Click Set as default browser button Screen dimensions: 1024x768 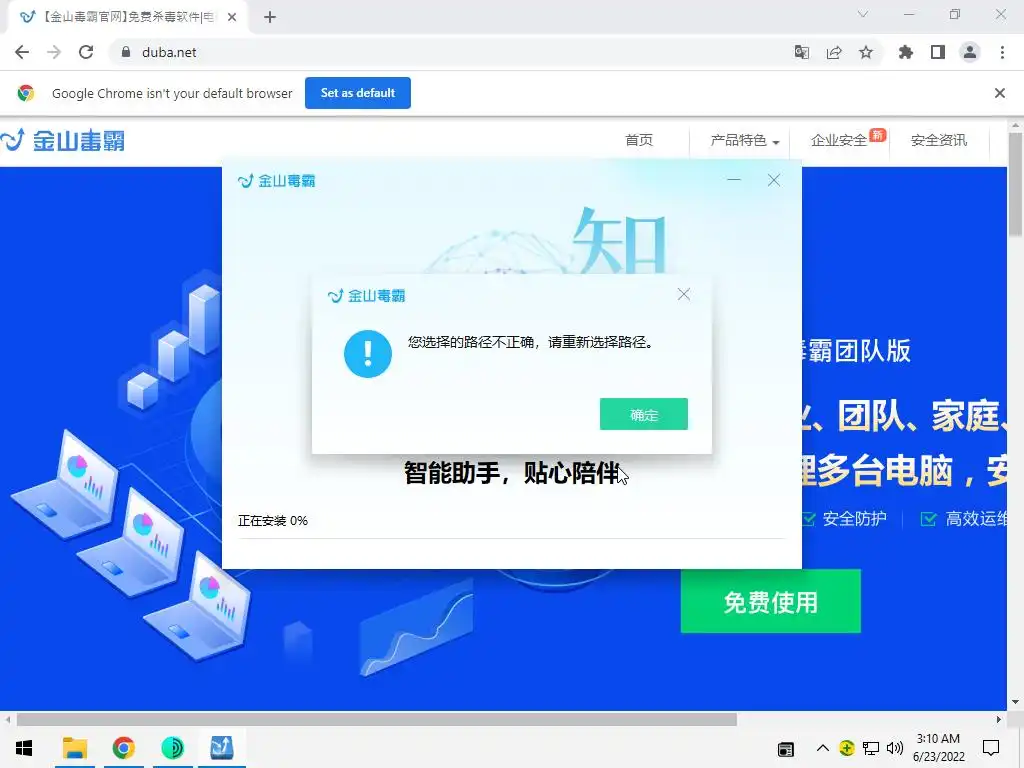click(x=358, y=93)
